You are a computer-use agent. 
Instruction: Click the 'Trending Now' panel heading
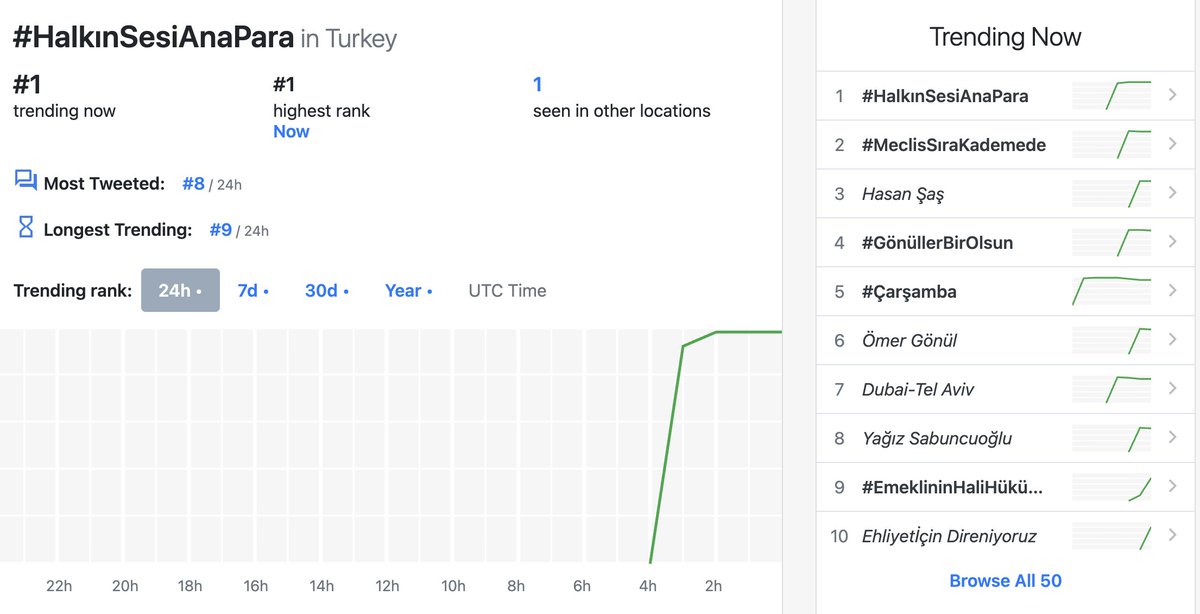click(x=1005, y=37)
